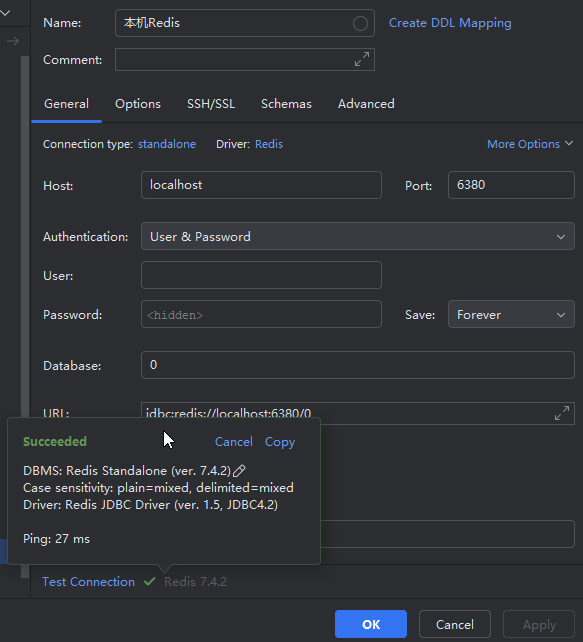Viewport: 583px width, 642px height.
Task: Focus the Name input field
Action: (244, 23)
